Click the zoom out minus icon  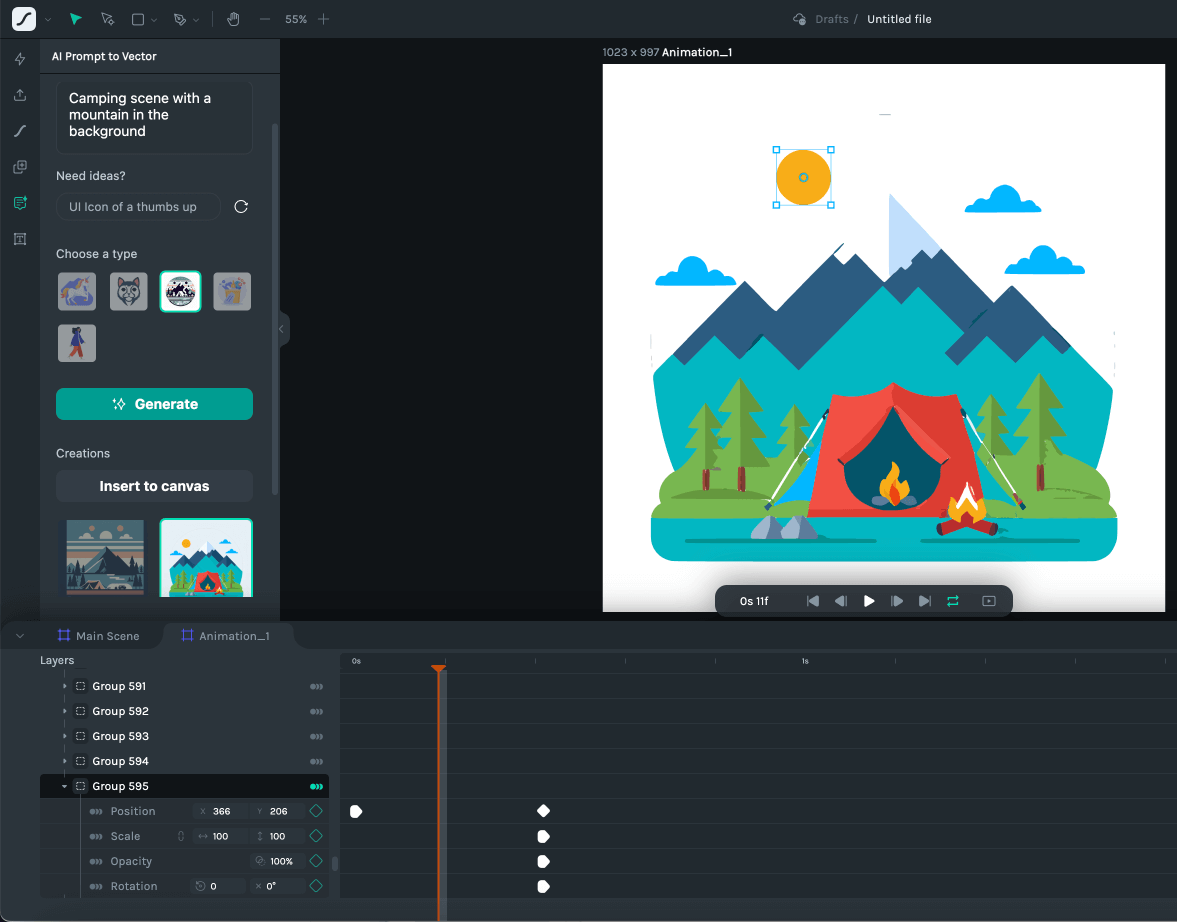click(264, 19)
